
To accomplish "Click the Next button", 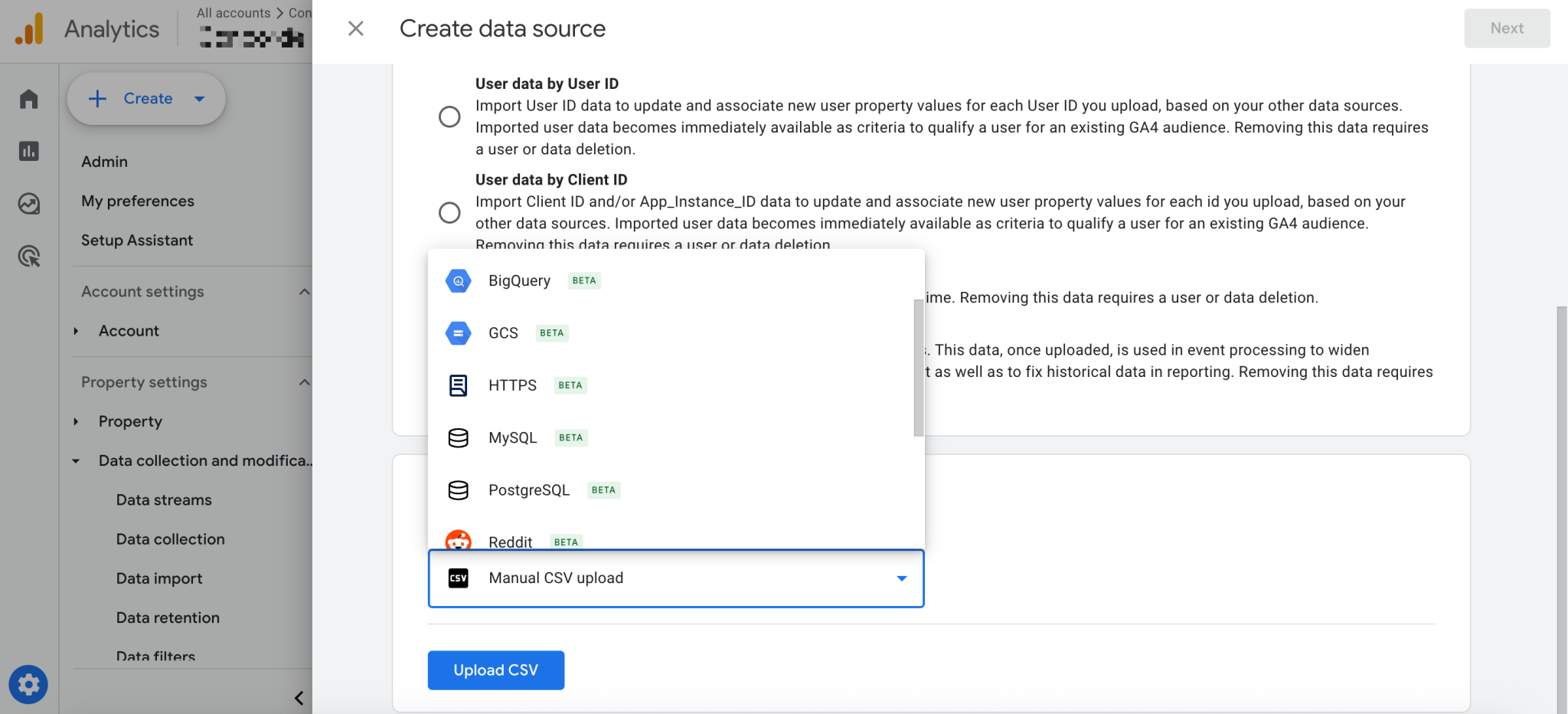I will [1507, 28].
